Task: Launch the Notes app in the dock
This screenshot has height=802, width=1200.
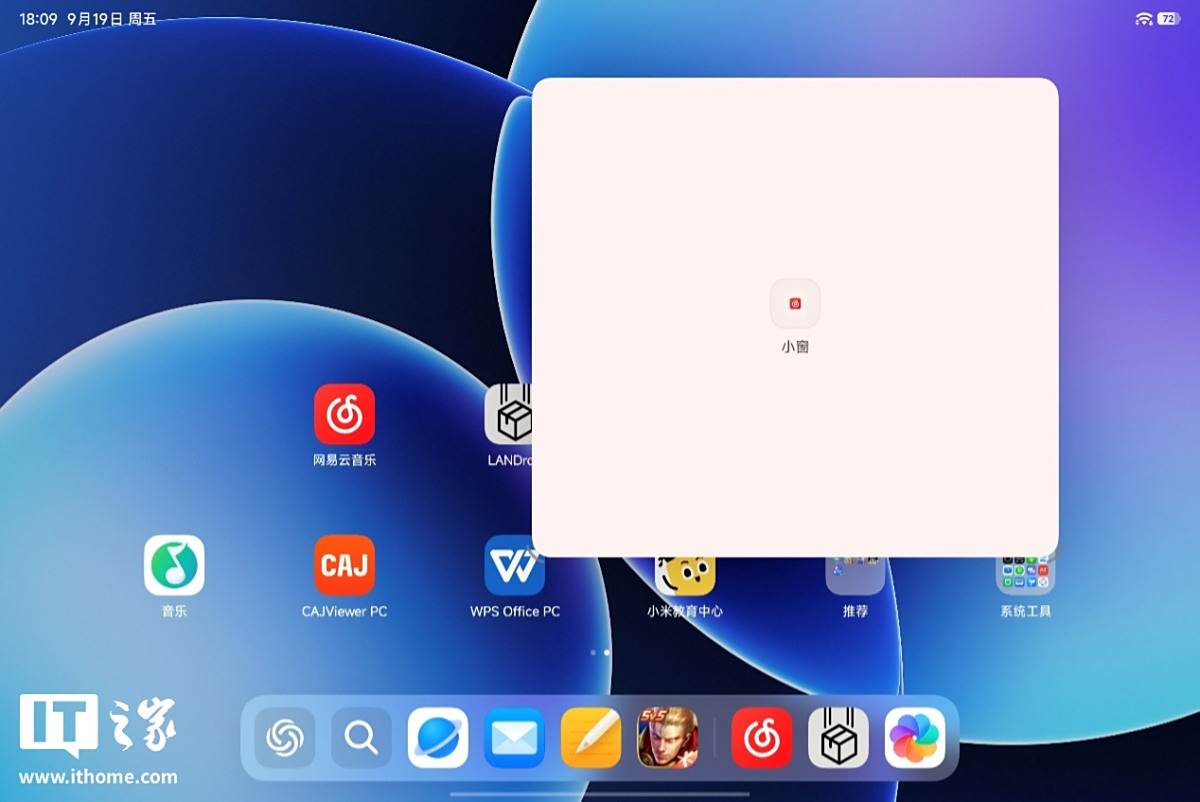Action: (591, 738)
